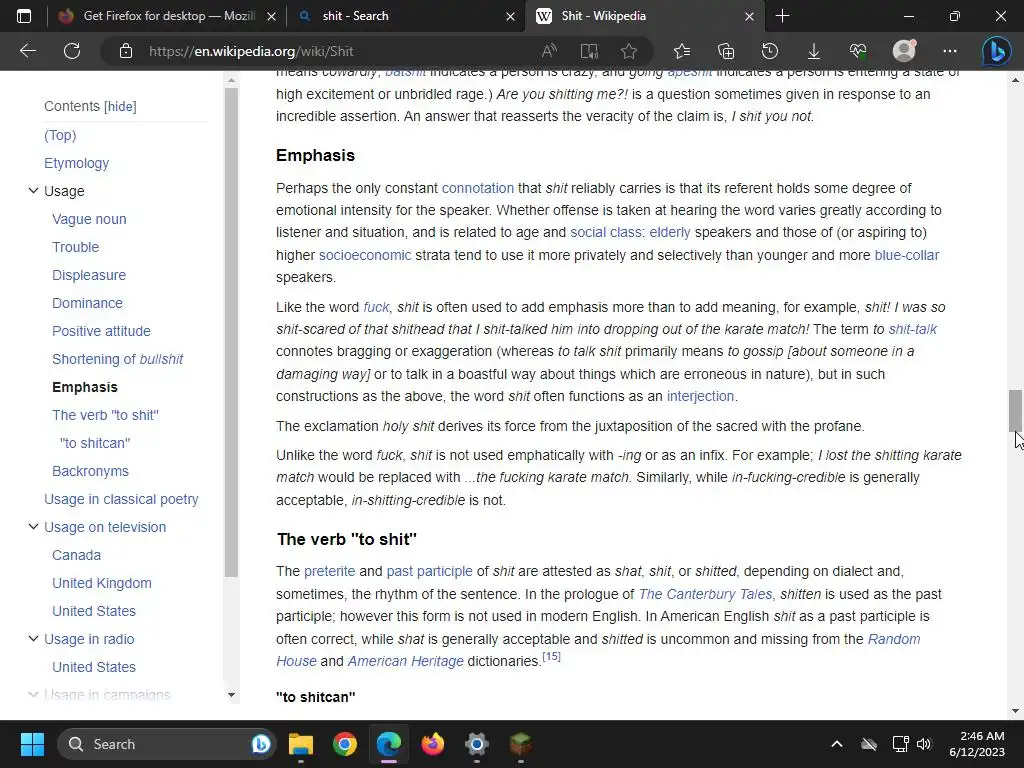The width and height of the screenshot is (1024, 768).
Task: Go to Vague noun section
Action: [89, 219]
